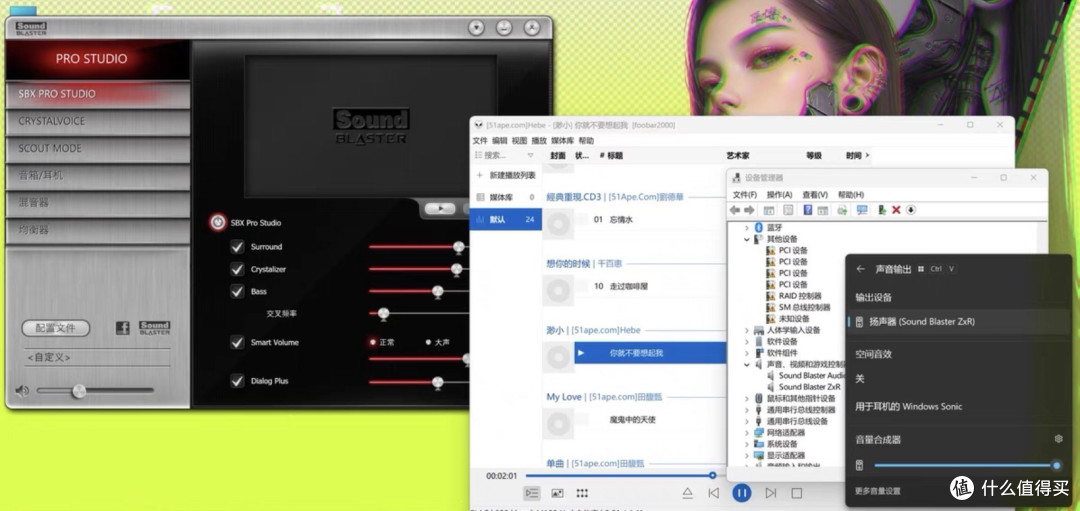Click the eject/open icon in foobar2000
1080x511 pixels.
pos(687,493)
